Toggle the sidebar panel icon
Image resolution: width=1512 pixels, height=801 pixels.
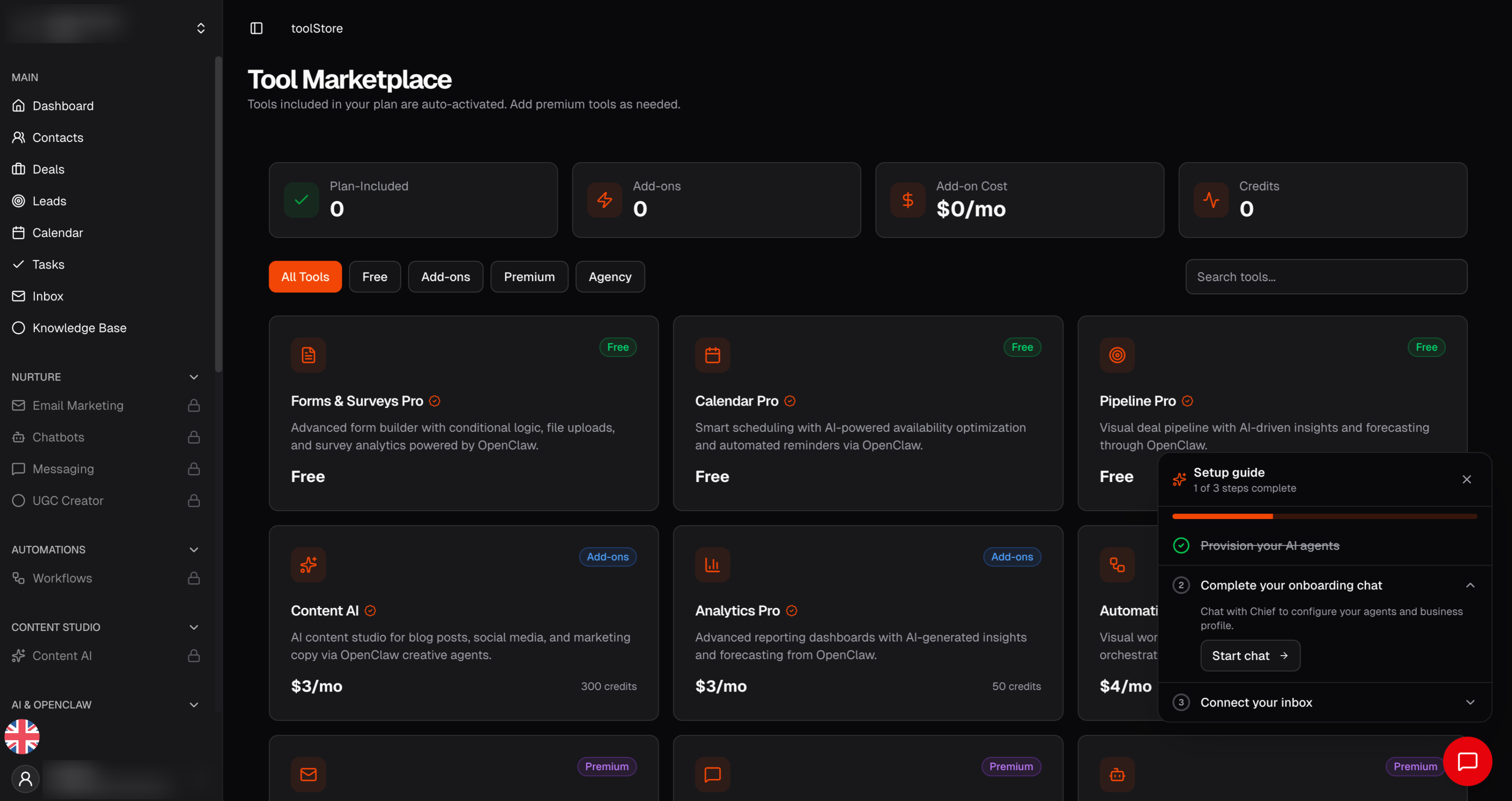point(257,28)
